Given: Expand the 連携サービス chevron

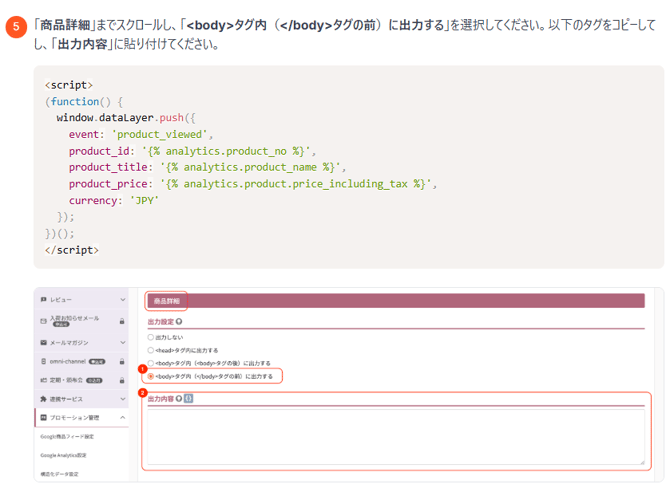Looking at the screenshot, I should [x=122, y=398].
